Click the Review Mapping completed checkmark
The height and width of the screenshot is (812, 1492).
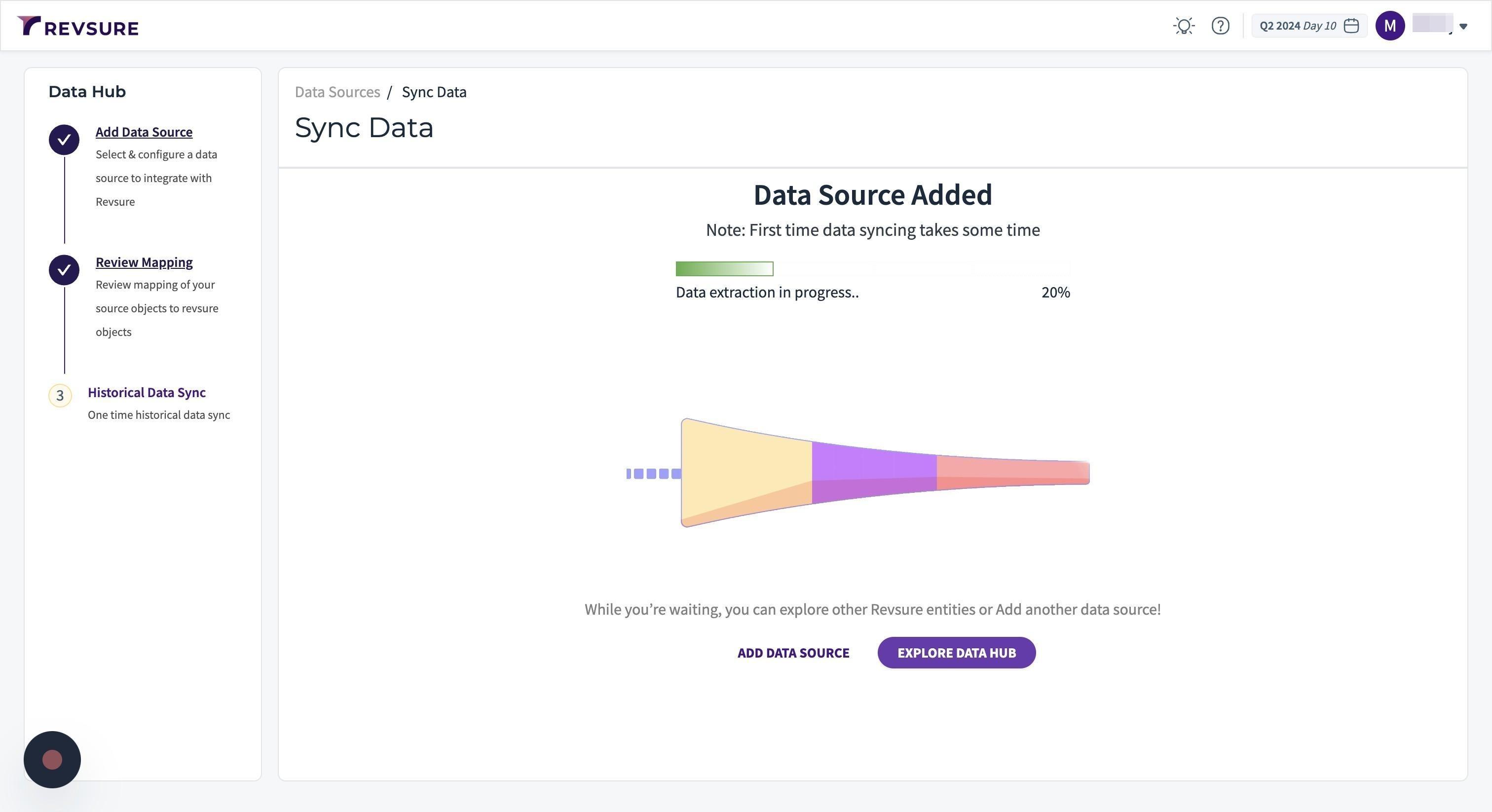(x=64, y=270)
